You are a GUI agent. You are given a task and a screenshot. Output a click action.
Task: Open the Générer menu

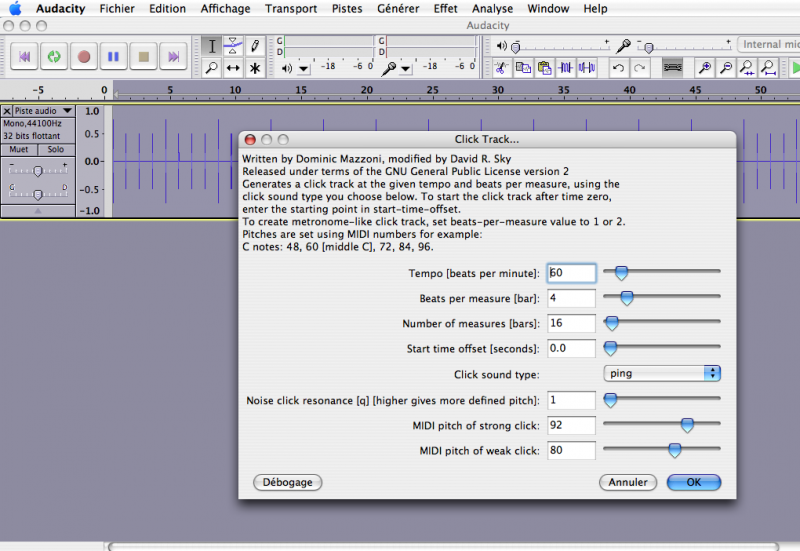tap(398, 9)
